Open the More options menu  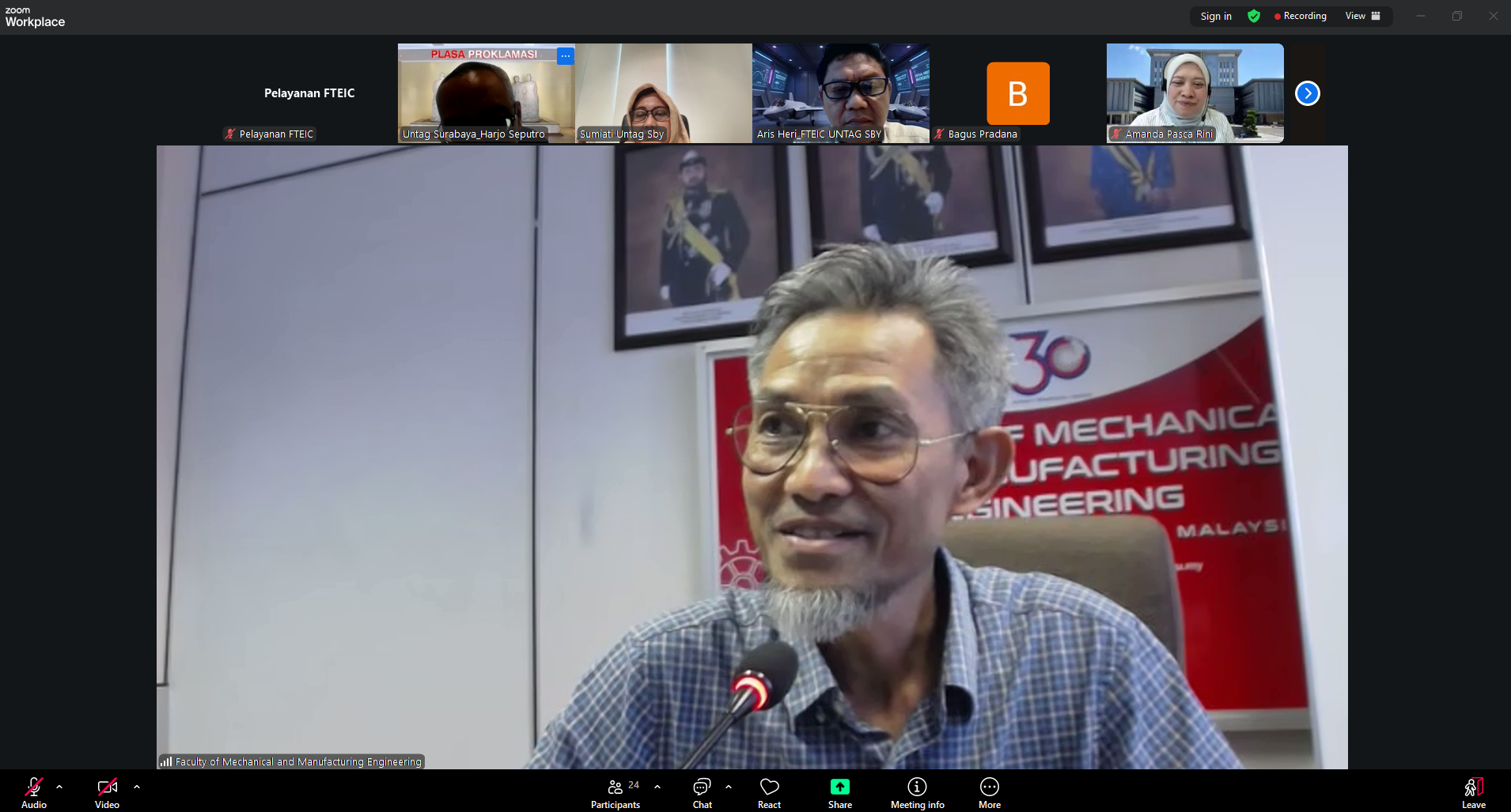[989, 791]
